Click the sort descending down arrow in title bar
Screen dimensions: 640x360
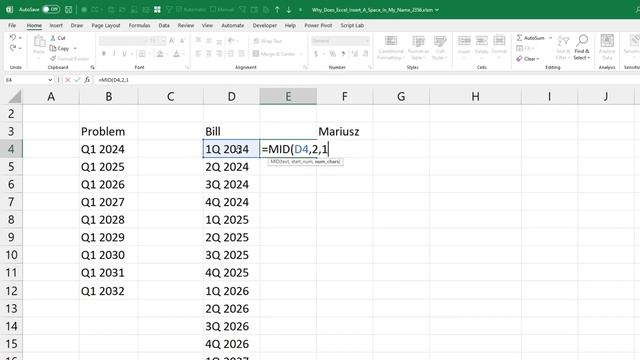click(x=289, y=9)
